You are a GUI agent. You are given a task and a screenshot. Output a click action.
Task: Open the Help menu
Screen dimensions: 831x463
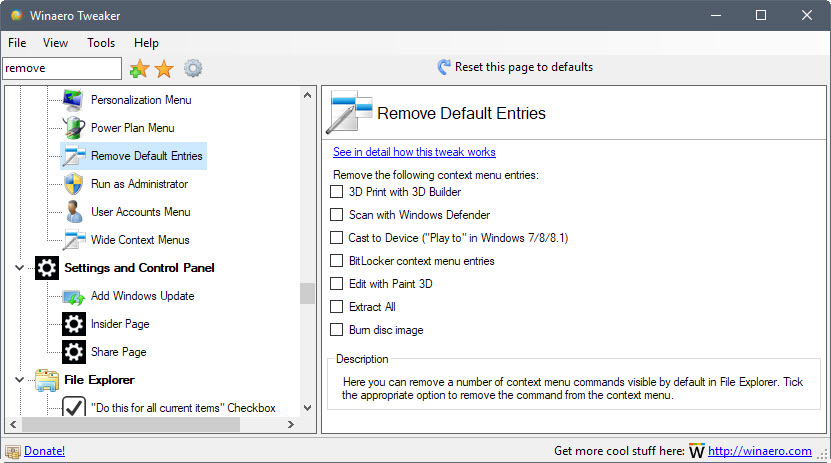click(146, 43)
